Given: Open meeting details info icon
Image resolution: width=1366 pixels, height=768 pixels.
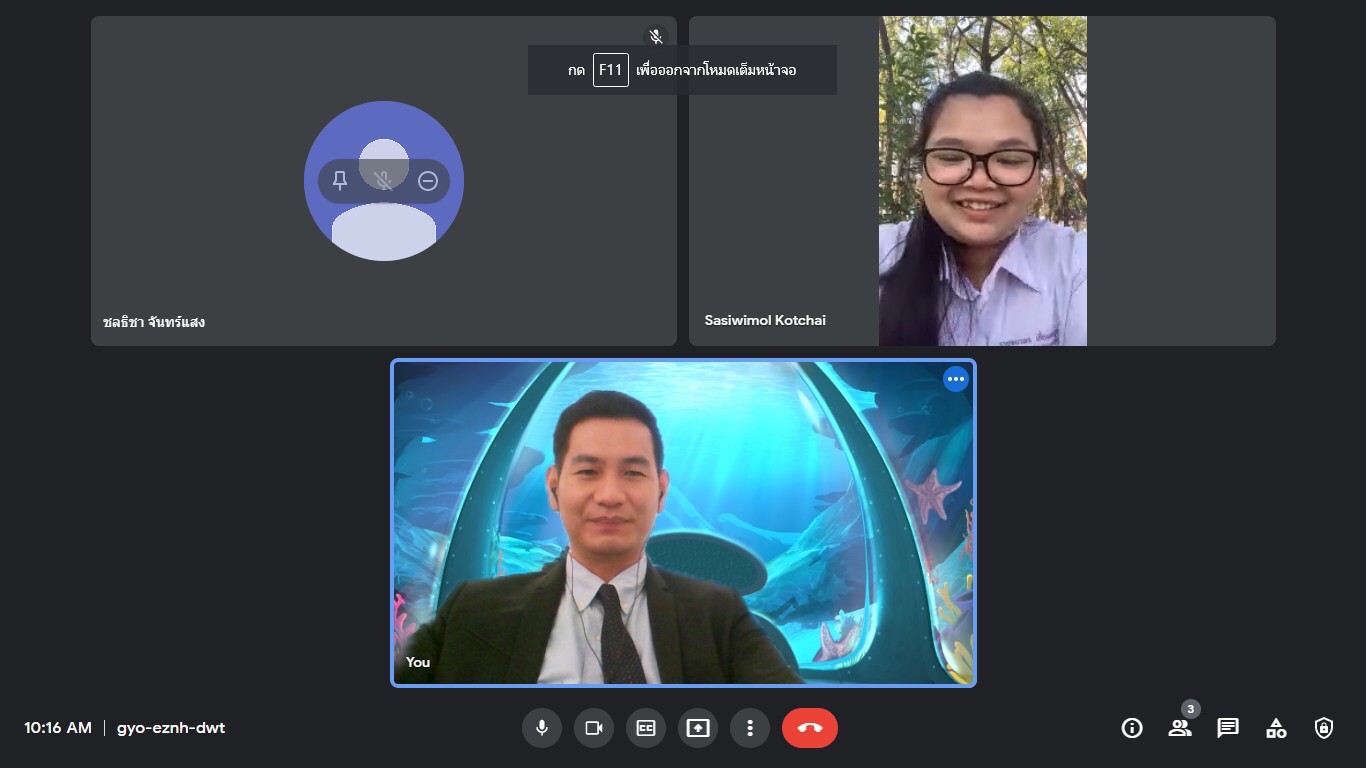Looking at the screenshot, I should tap(1131, 728).
